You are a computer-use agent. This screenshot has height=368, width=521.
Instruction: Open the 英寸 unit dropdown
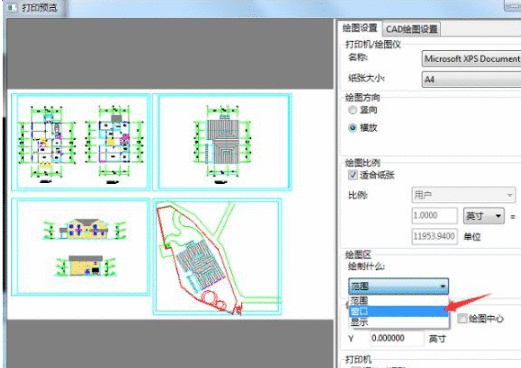484,216
